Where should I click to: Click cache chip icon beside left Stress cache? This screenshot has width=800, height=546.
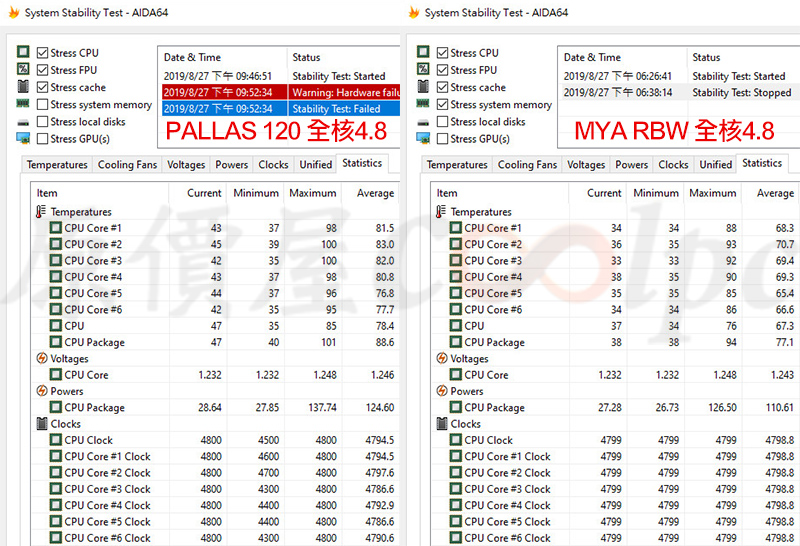click(x=23, y=86)
